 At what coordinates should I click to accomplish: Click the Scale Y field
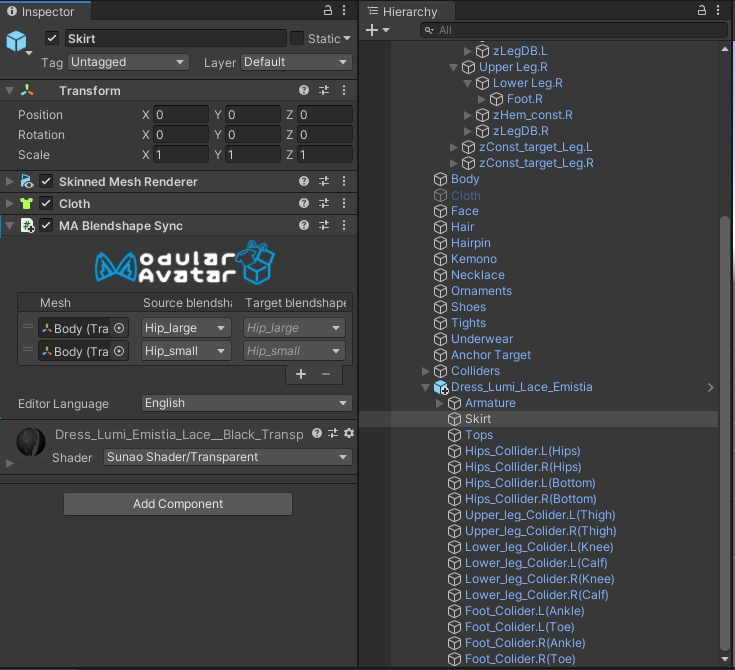point(253,154)
